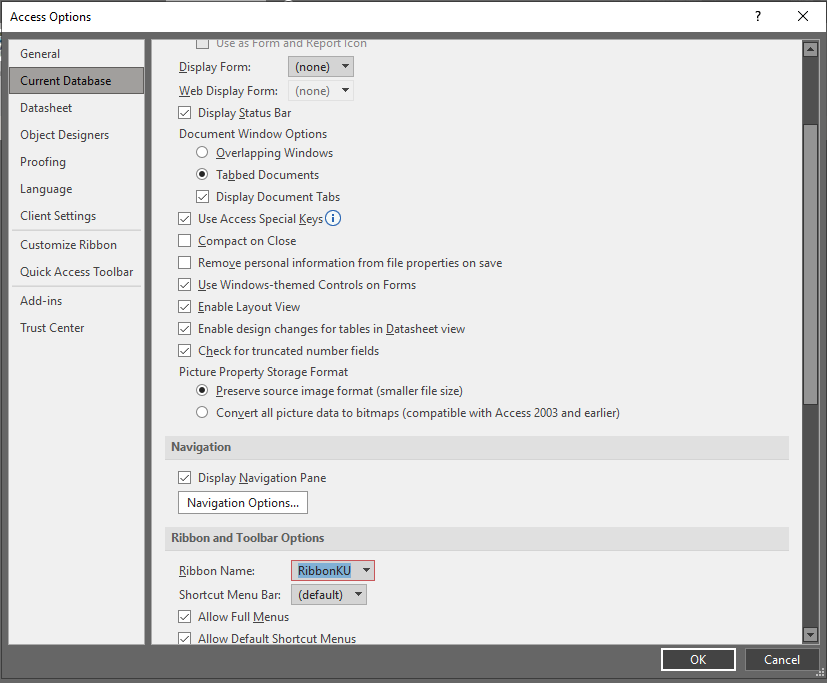Screen dimensions: 827x683
Task: Select Convert all picture data to bitmaps
Action: tap(202, 412)
